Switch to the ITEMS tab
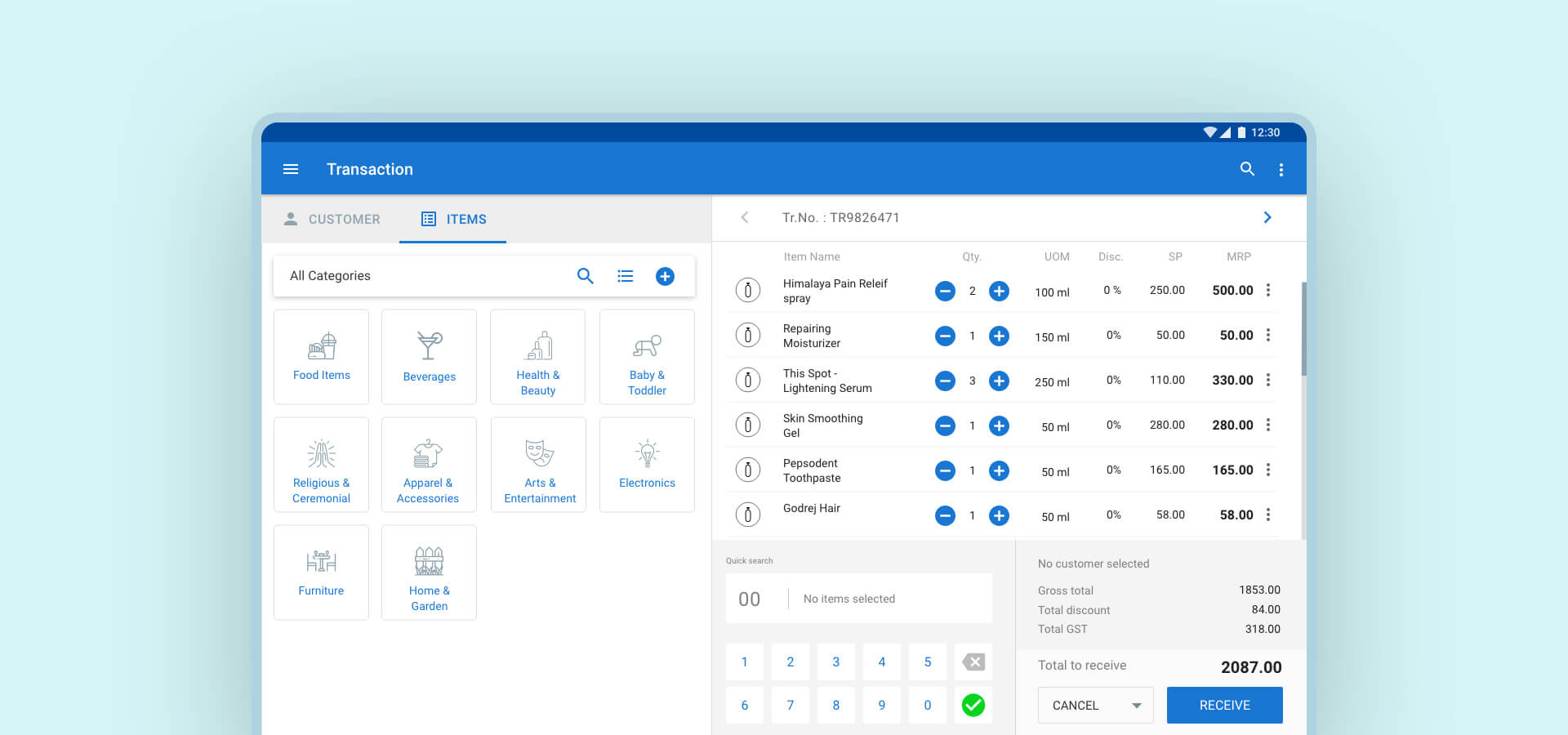This screenshot has width=1568, height=735. coord(453,219)
